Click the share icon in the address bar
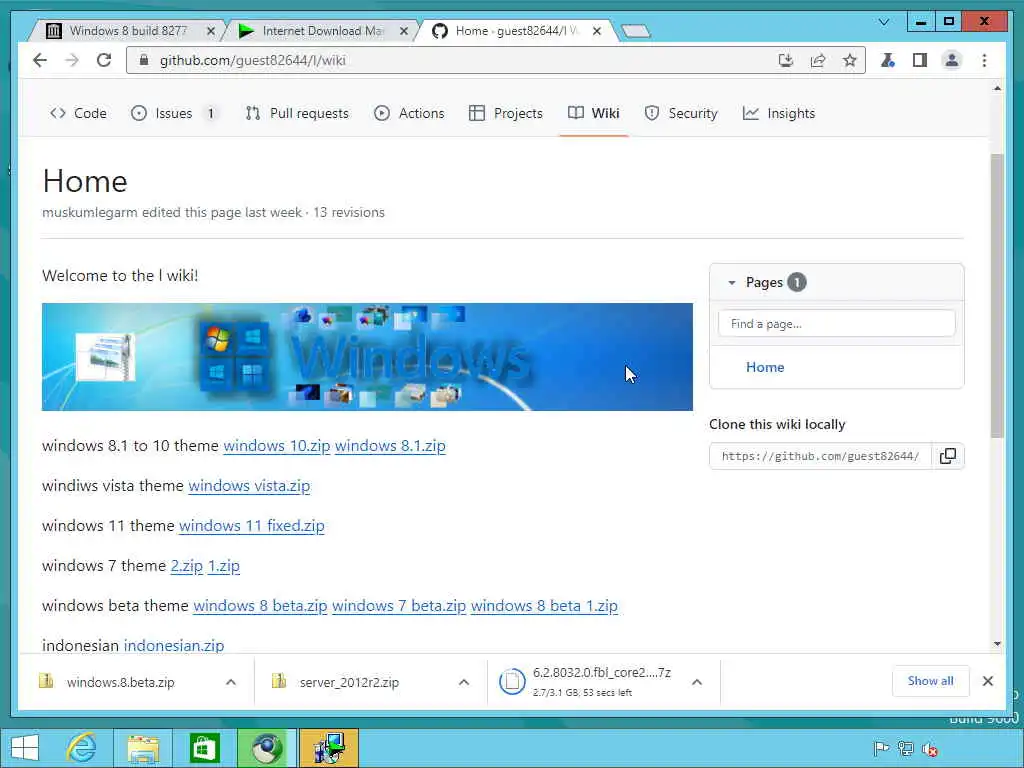Screen dimensions: 1024x768 tap(818, 61)
